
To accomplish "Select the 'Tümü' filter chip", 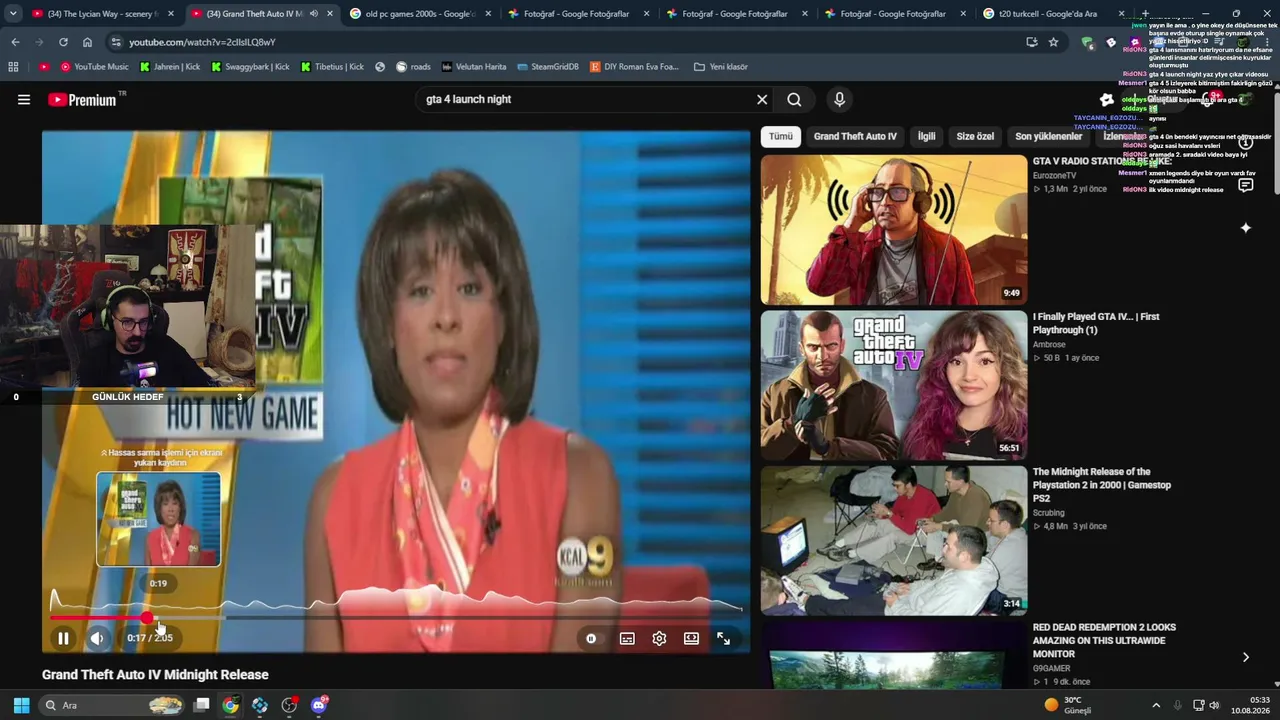I will tap(781, 136).
